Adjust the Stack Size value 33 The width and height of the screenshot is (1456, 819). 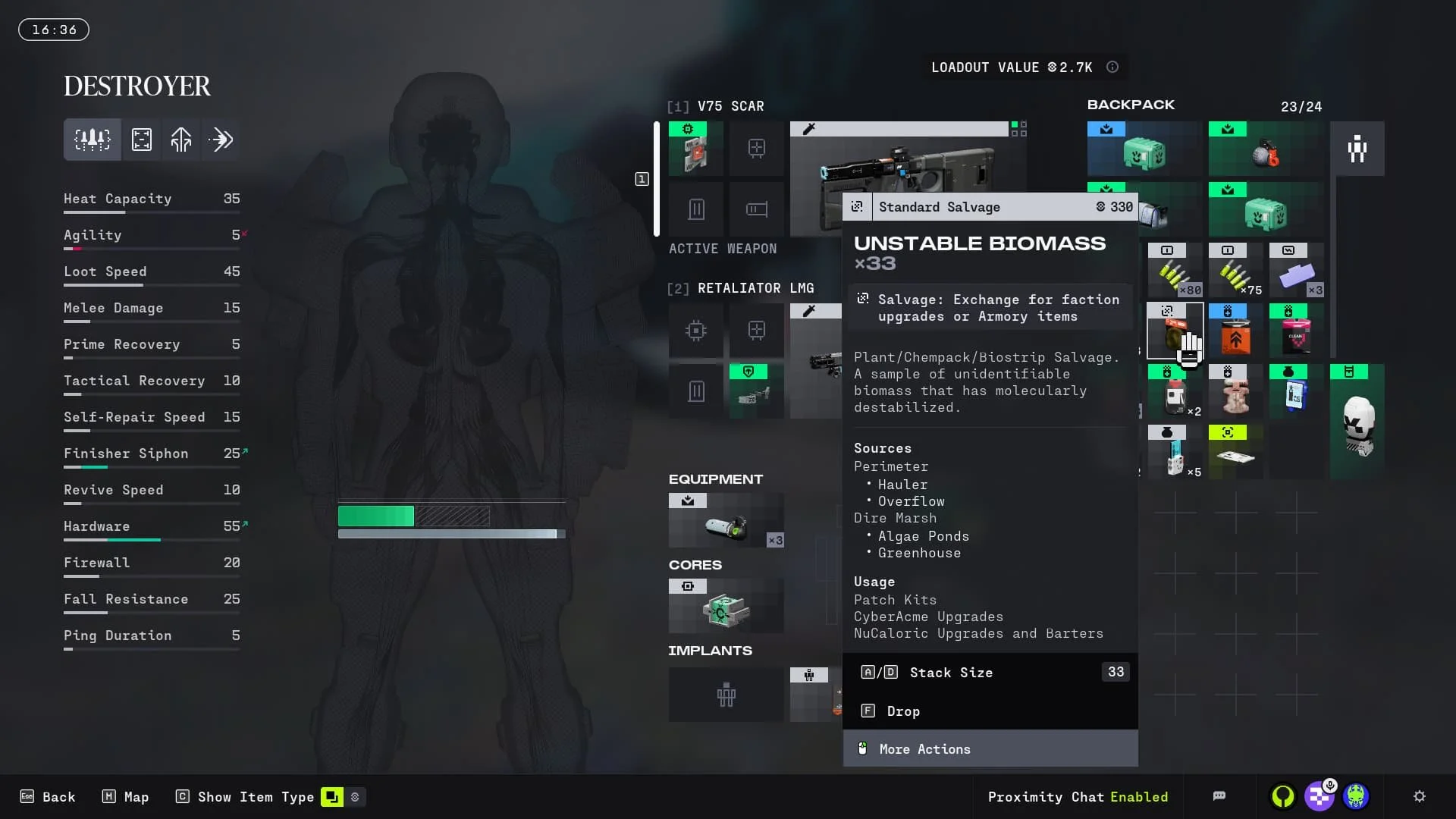click(x=1116, y=673)
